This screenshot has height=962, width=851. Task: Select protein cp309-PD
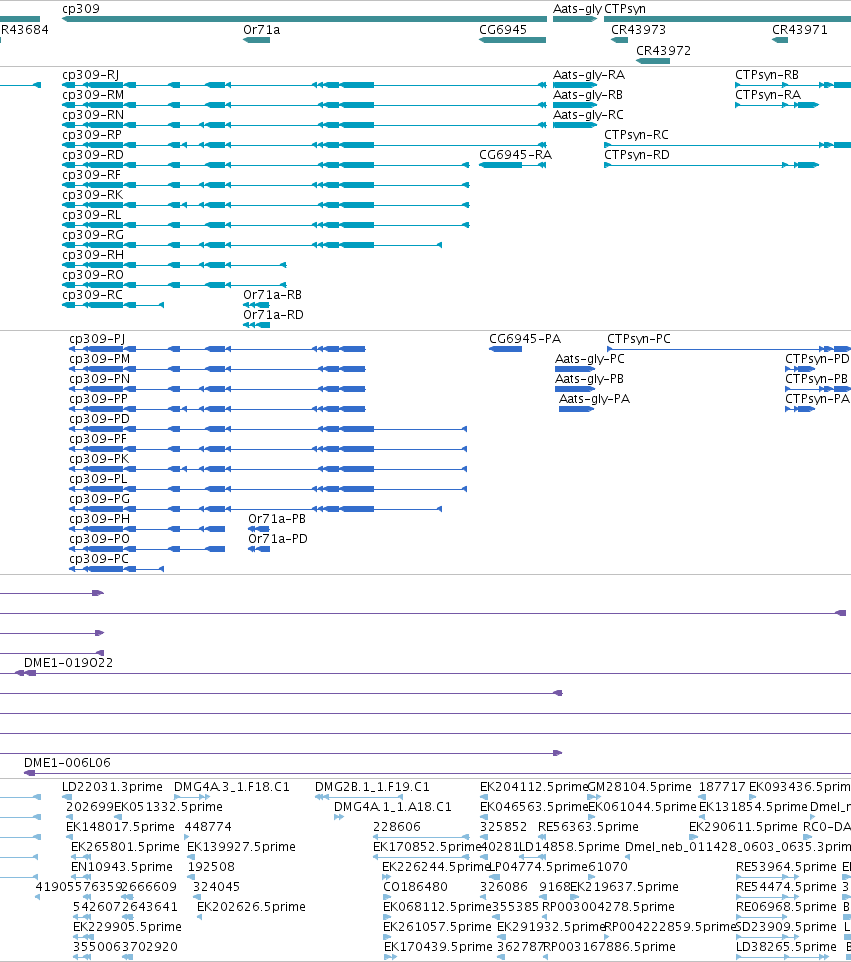268,429
